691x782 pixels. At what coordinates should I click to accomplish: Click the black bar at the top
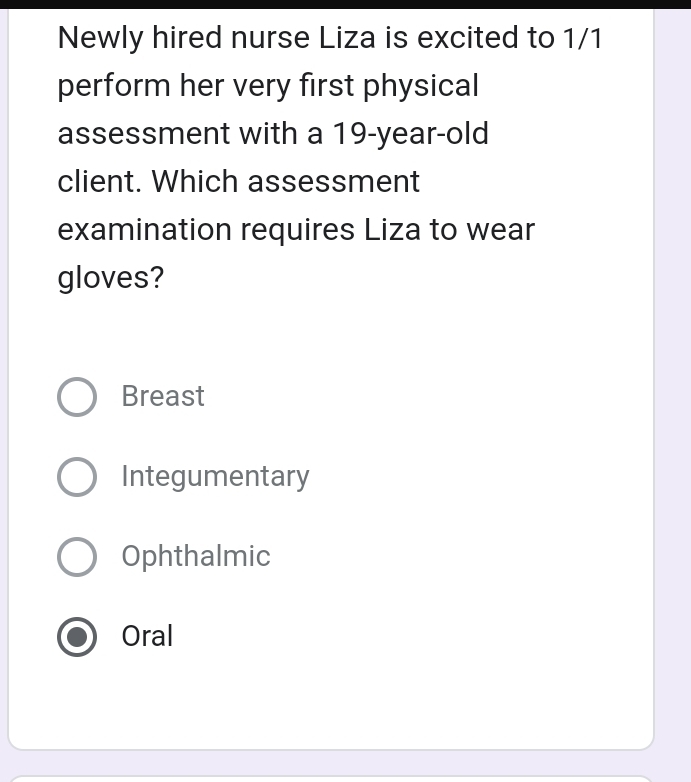click(x=345, y=4)
